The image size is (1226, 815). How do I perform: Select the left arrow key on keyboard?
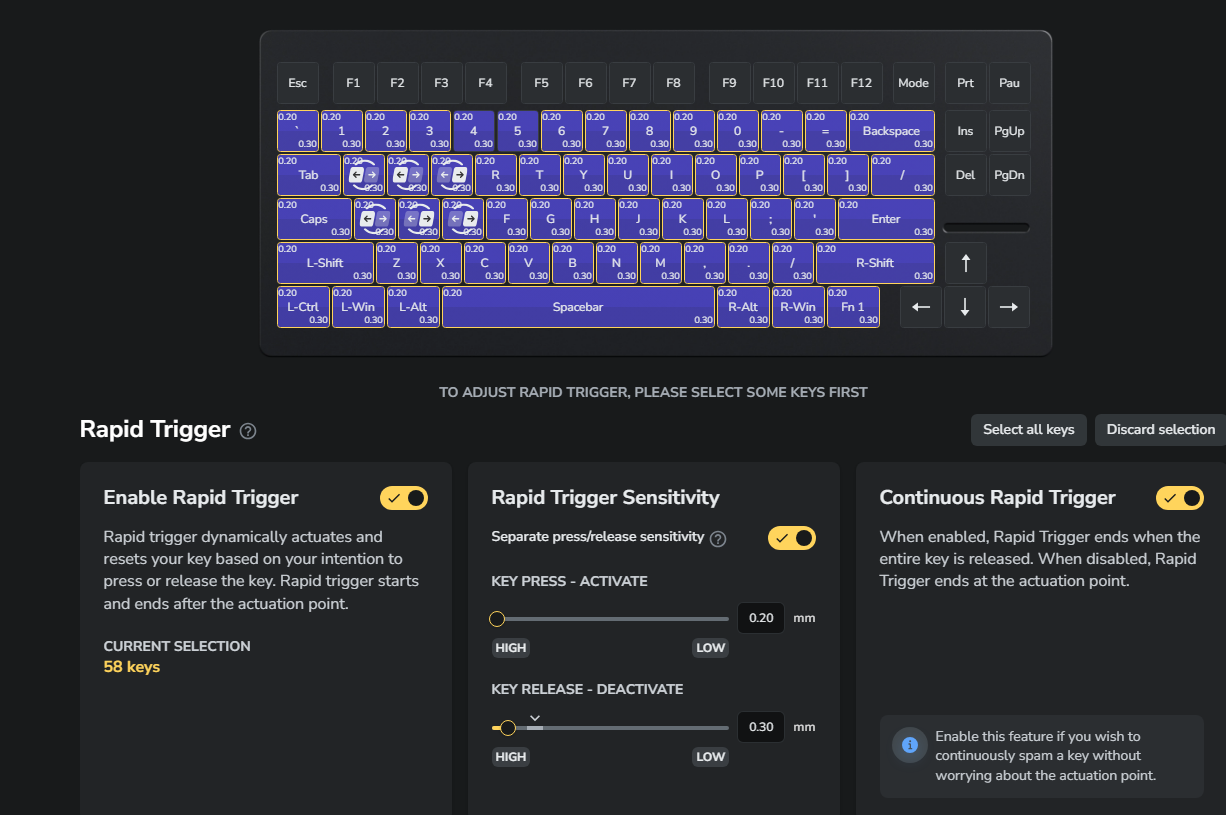pos(921,307)
